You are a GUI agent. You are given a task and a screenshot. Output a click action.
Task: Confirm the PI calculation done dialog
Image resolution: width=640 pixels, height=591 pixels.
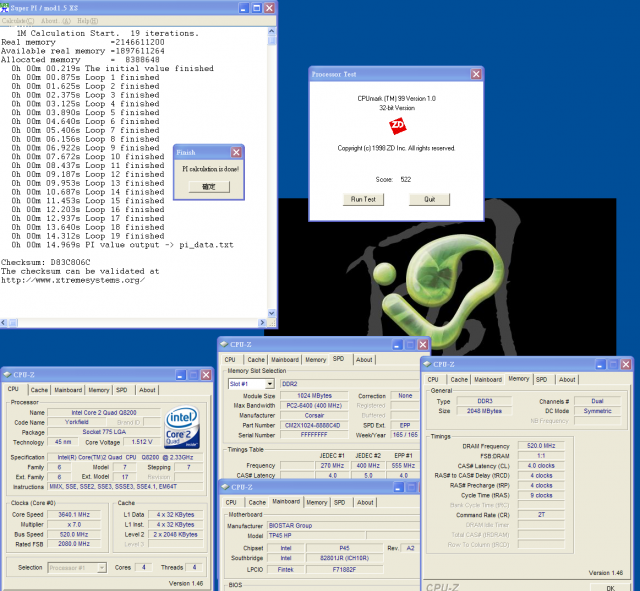tap(209, 187)
